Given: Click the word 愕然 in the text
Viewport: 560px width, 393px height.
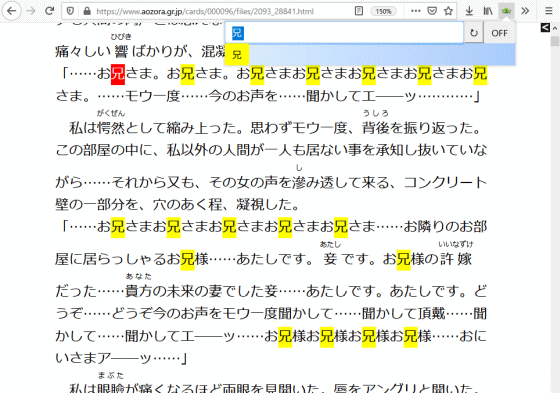Looking at the screenshot, I should [111, 128].
